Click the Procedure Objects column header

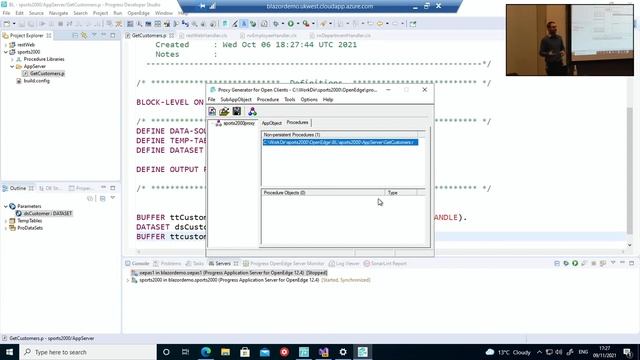coord(323,192)
